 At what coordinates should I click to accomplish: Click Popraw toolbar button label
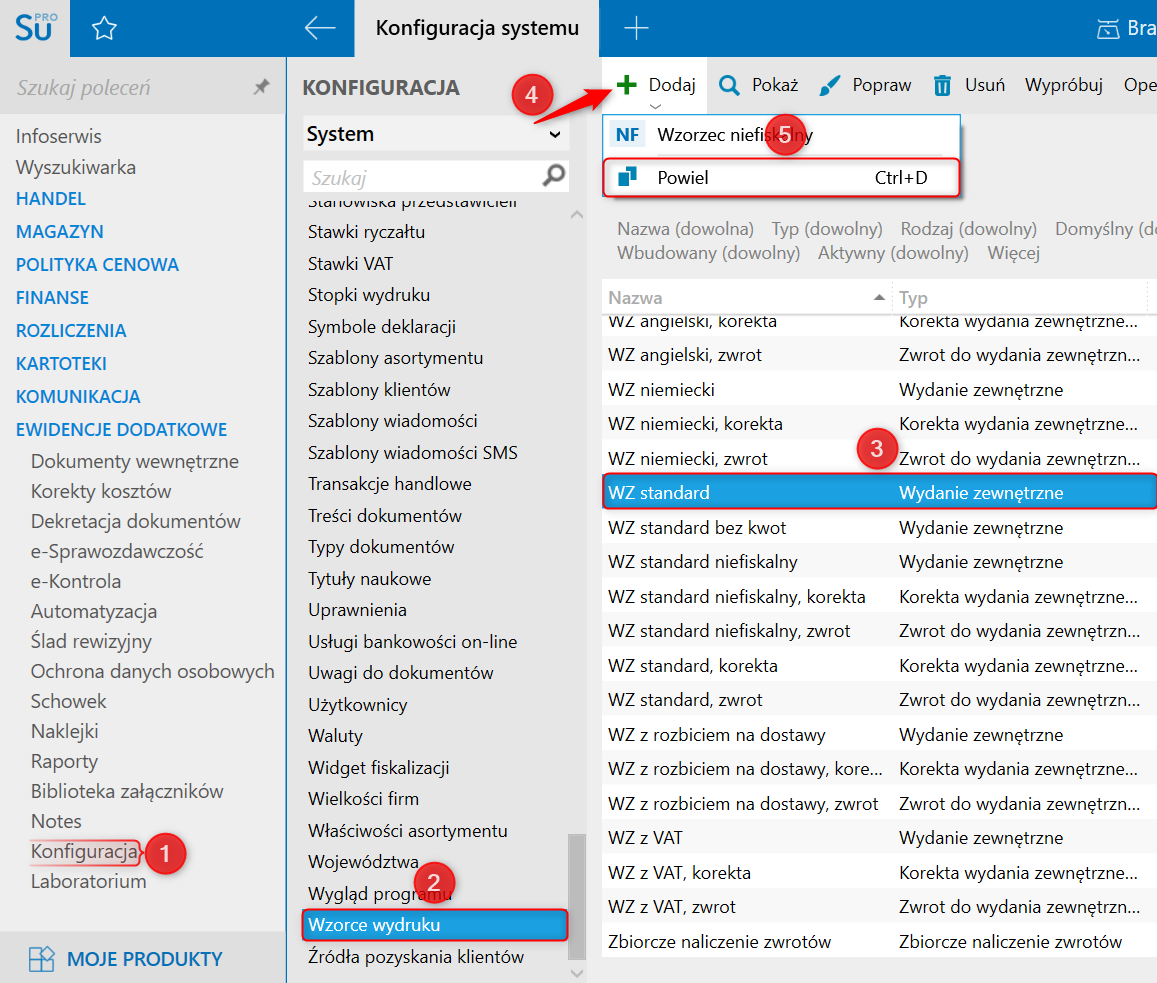[882, 85]
